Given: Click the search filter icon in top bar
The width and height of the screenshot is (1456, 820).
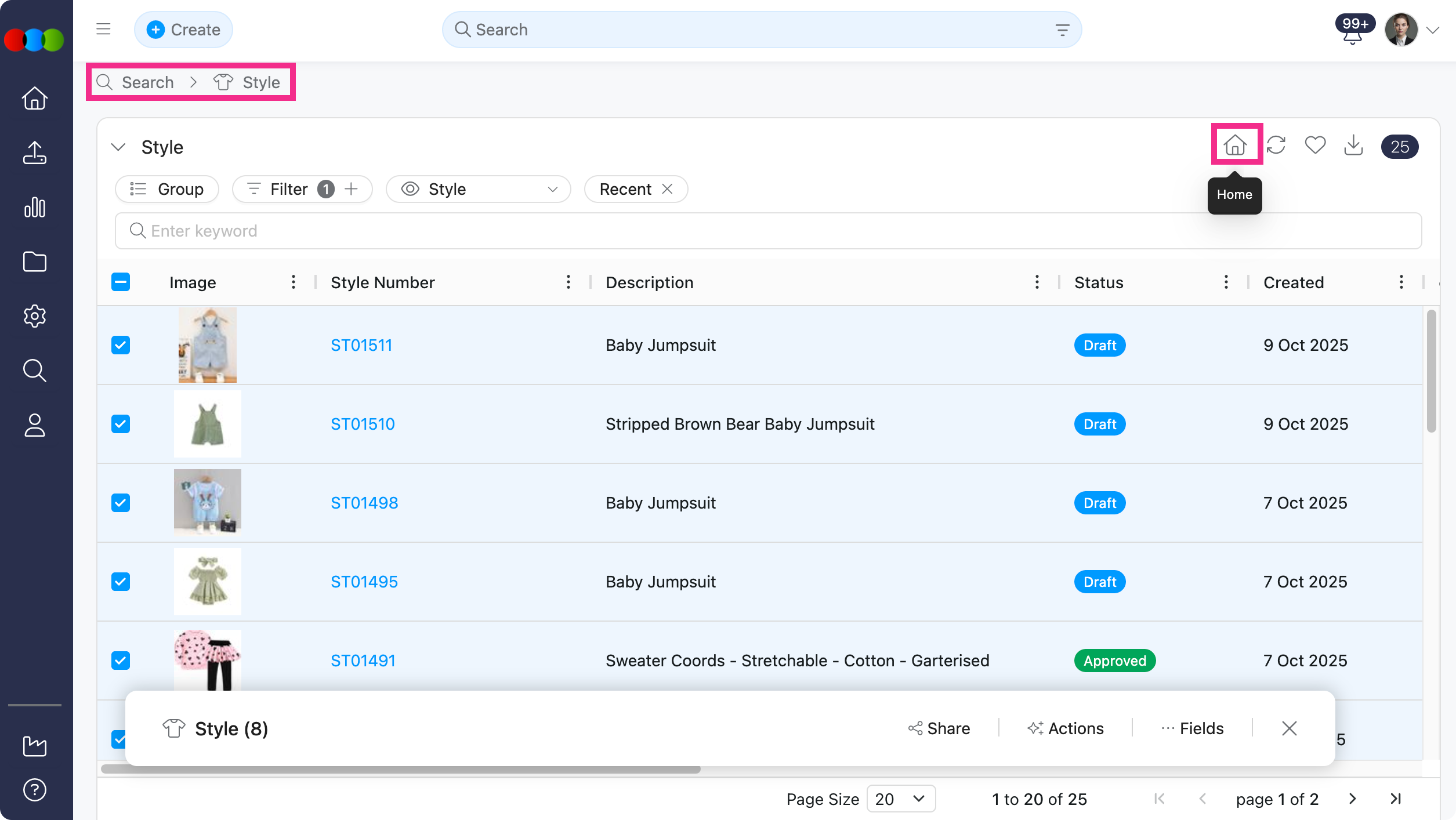Looking at the screenshot, I should [x=1062, y=30].
